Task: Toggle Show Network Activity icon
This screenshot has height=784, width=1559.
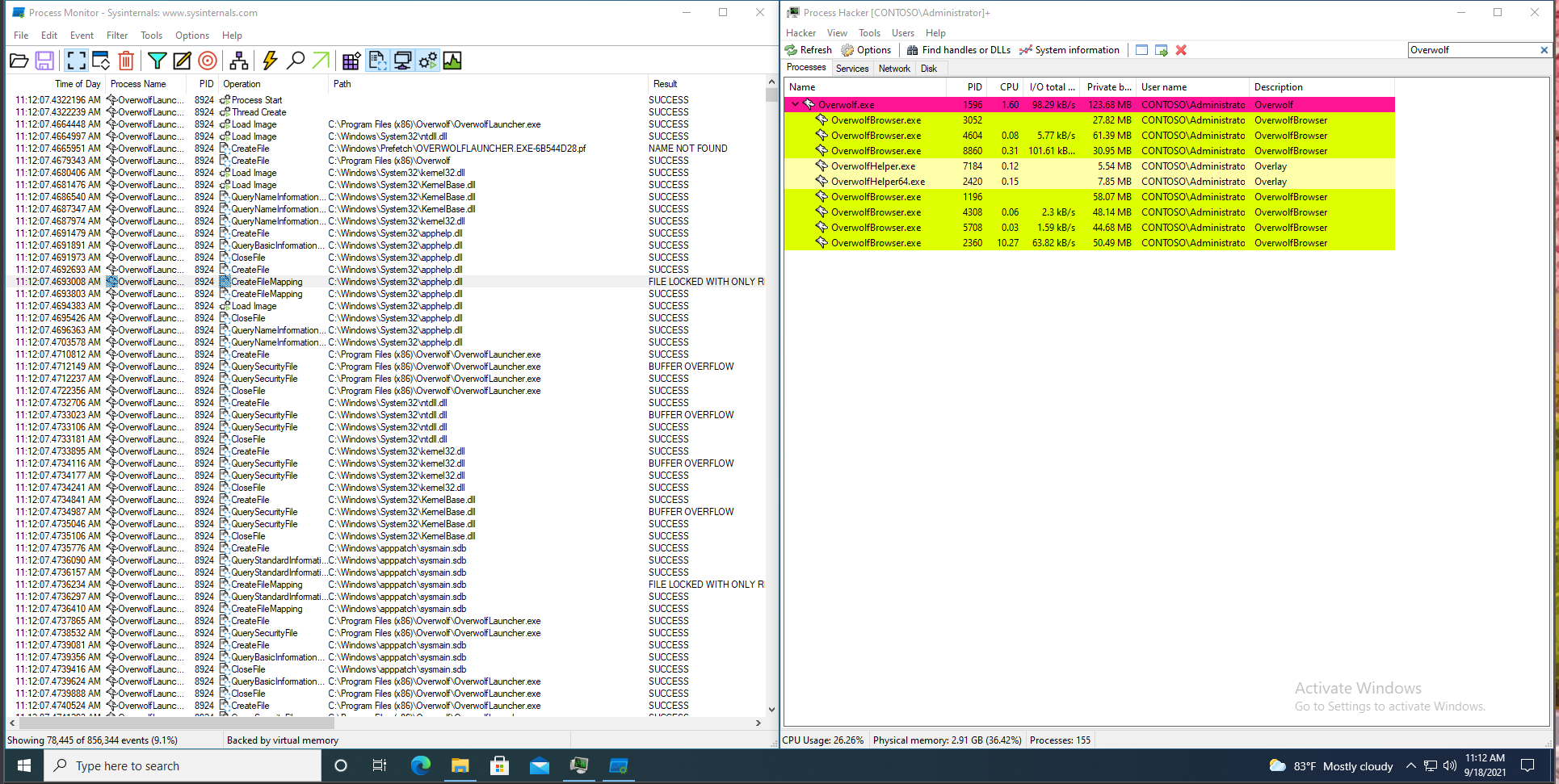Action: tap(402, 61)
